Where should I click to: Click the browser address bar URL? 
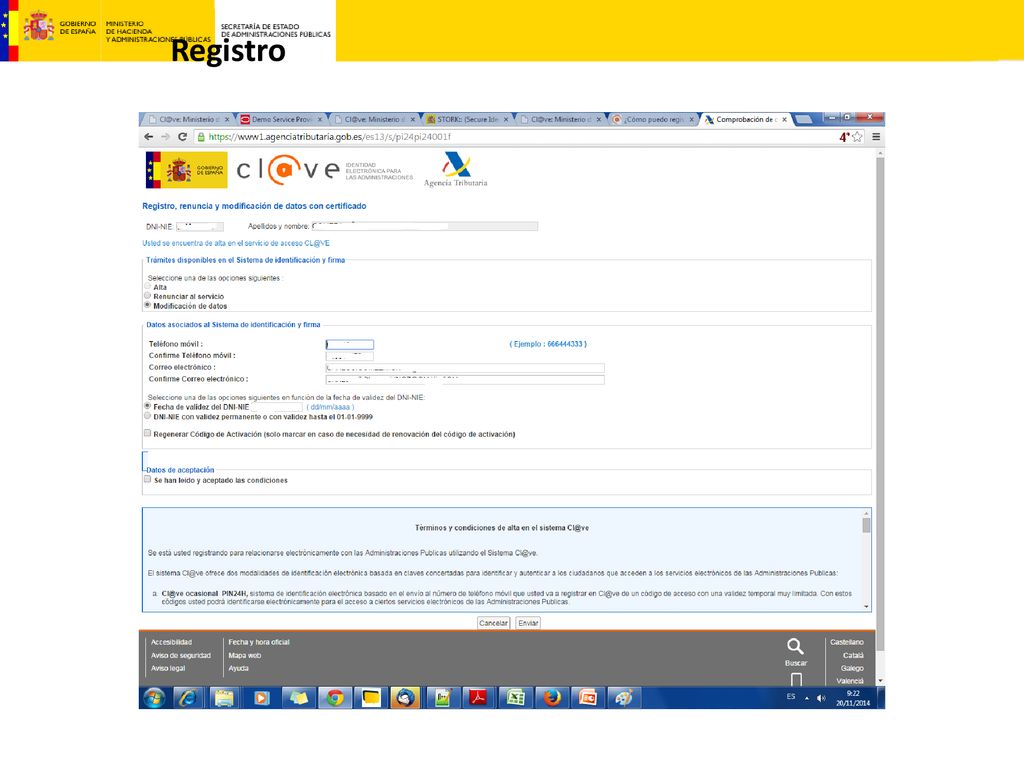330,137
